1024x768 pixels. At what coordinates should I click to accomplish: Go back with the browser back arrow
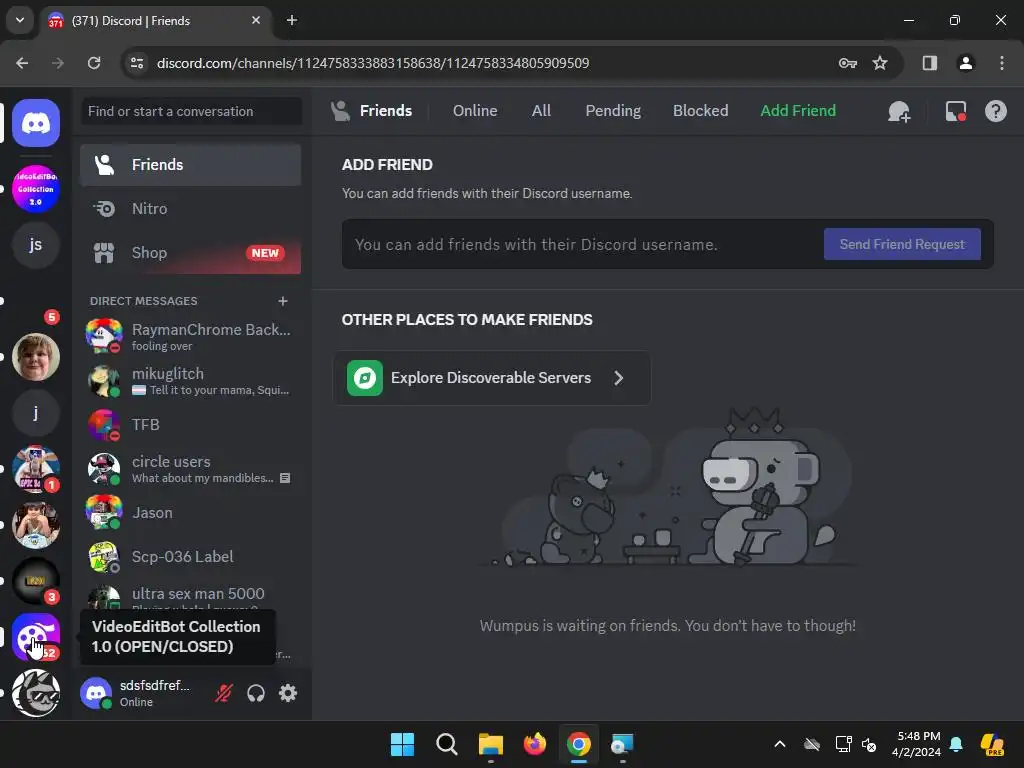point(22,63)
